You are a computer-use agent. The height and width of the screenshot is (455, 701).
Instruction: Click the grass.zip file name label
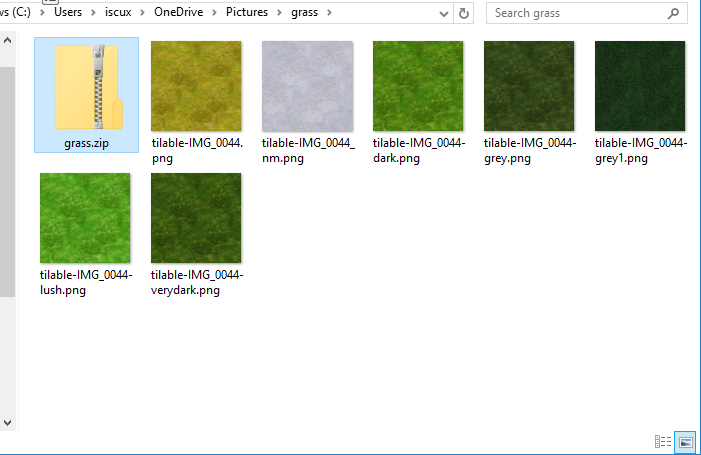(x=86, y=143)
